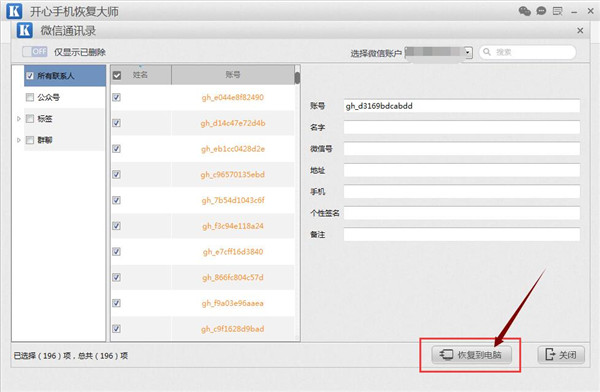The image size is (600, 392).
Task: Click the 个性签名 input field
Action: [461, 213]
